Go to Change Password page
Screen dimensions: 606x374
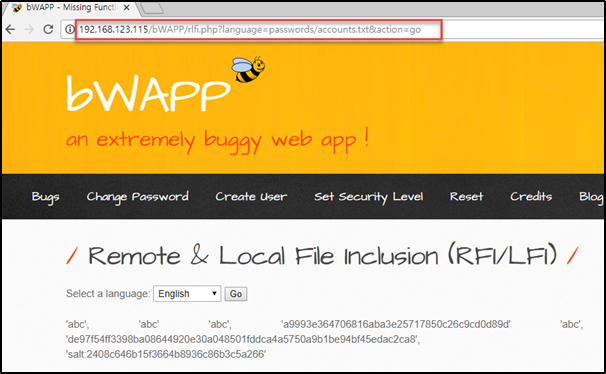click(x=138, y=197)
